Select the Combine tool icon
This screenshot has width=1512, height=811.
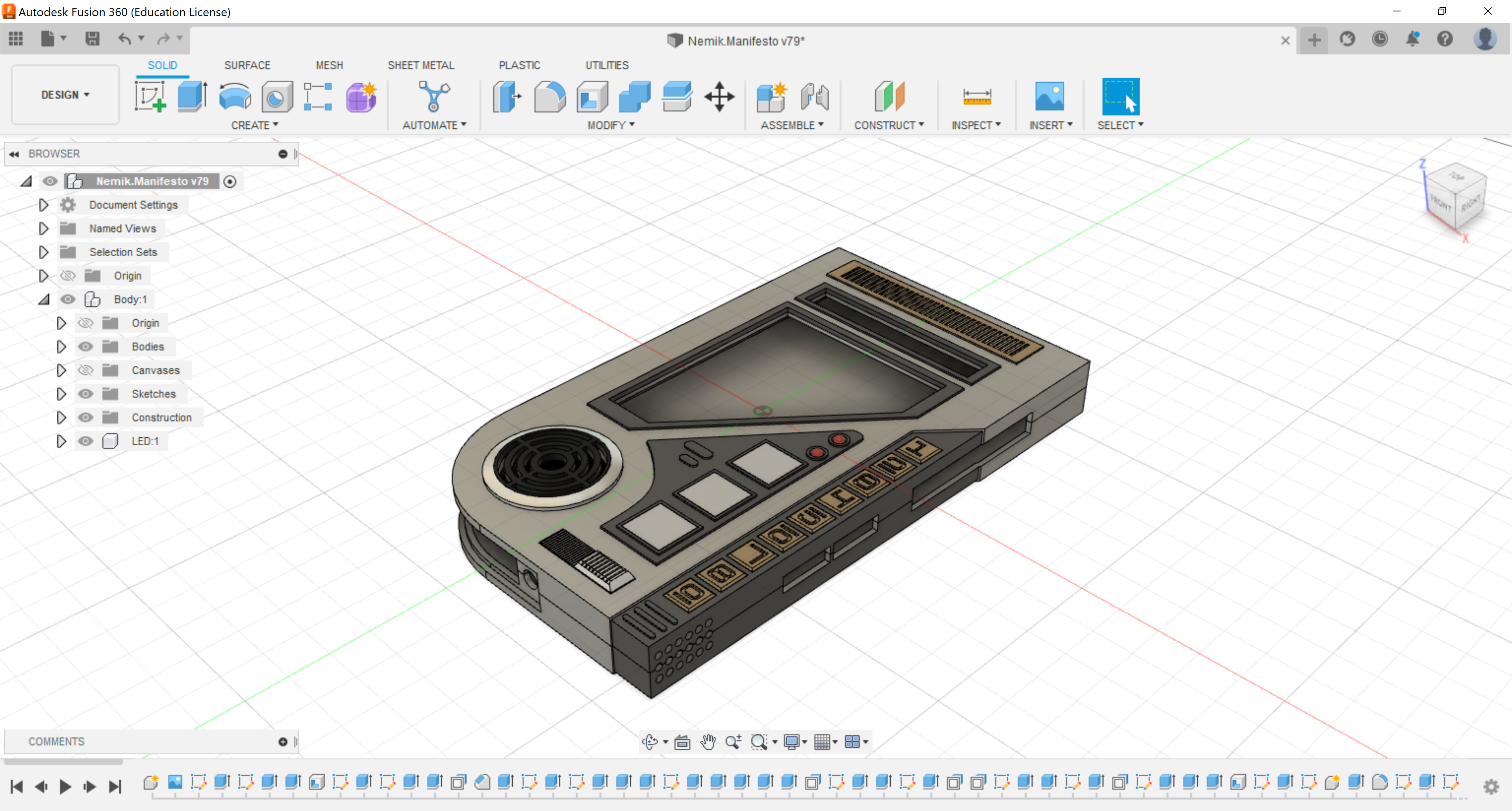pos(634,96)
